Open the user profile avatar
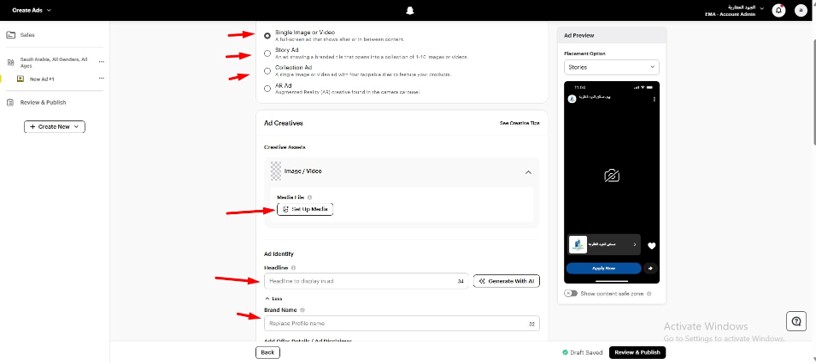This screenshot has height=363, width=816. [x=801, y=10]
